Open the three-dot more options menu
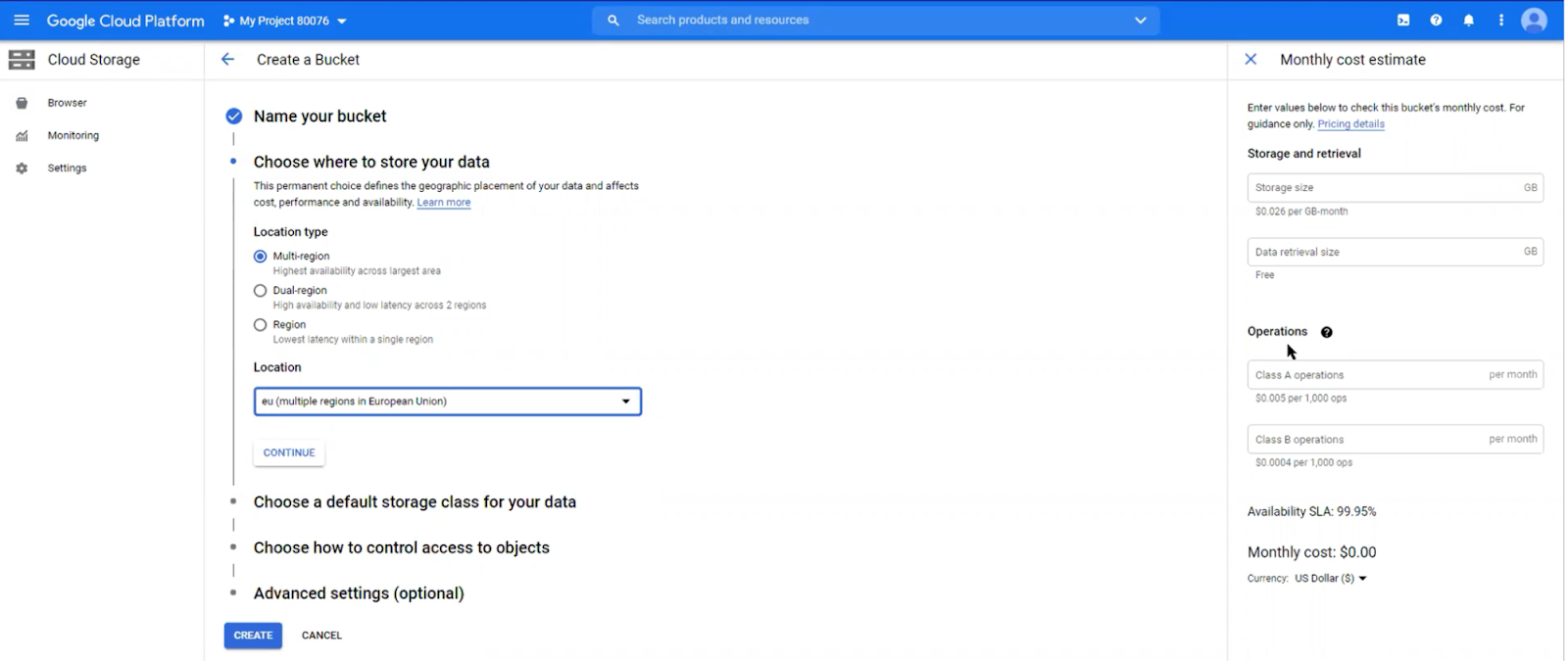1568x662 pixels. coord(1500,21)
